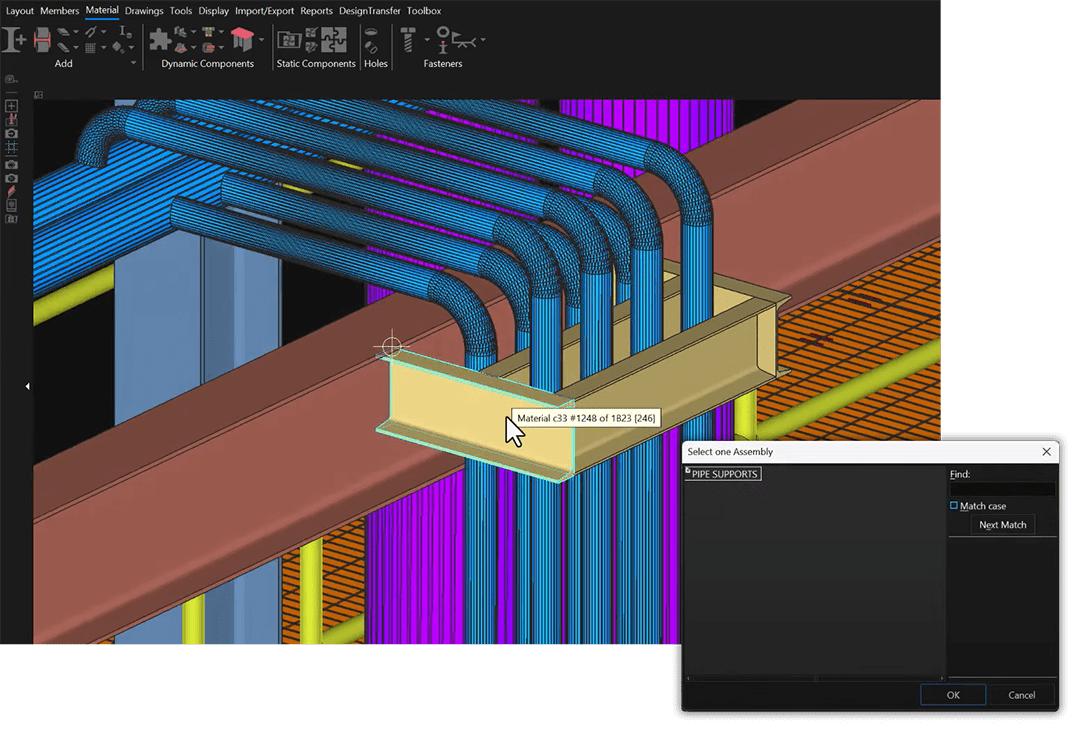Viewport: 1080px width, 739px height.
Task: Click the red column section icon
Action: (42, 40)
